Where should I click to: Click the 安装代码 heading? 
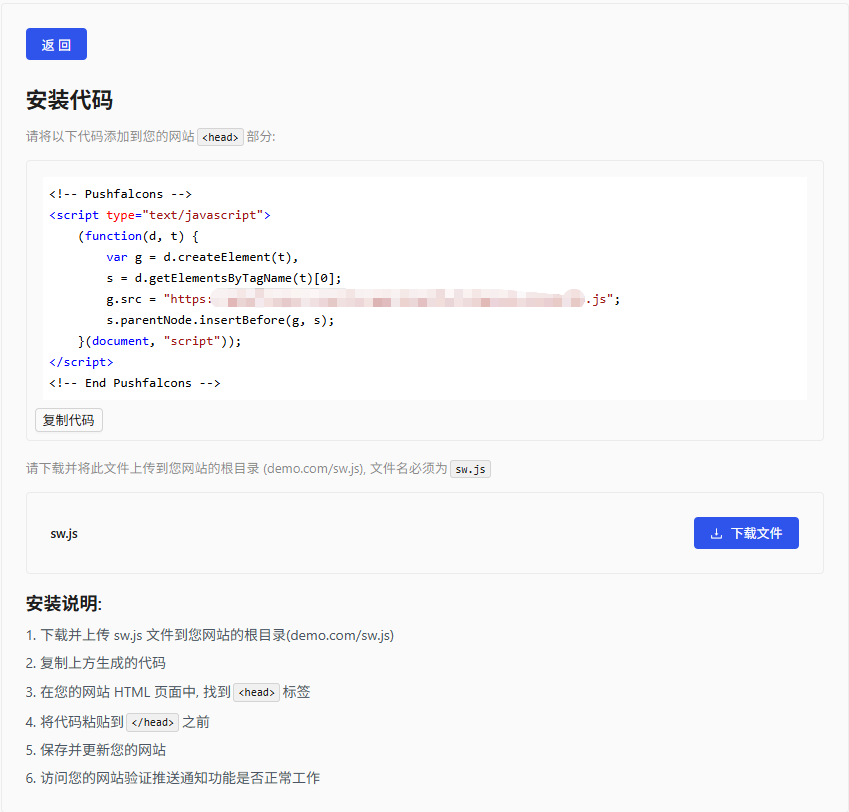click(69, 100)
